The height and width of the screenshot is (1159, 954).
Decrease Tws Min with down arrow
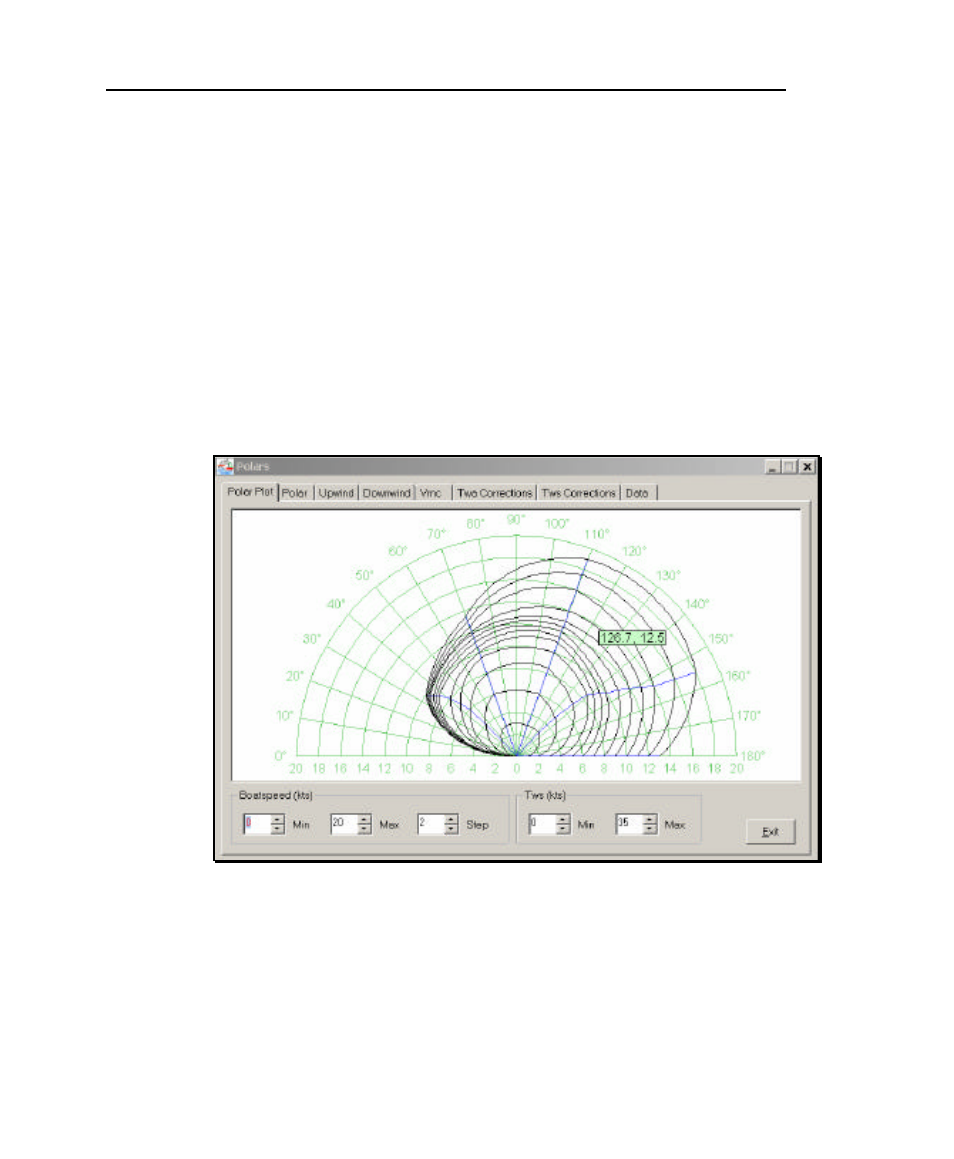(563, 829)
